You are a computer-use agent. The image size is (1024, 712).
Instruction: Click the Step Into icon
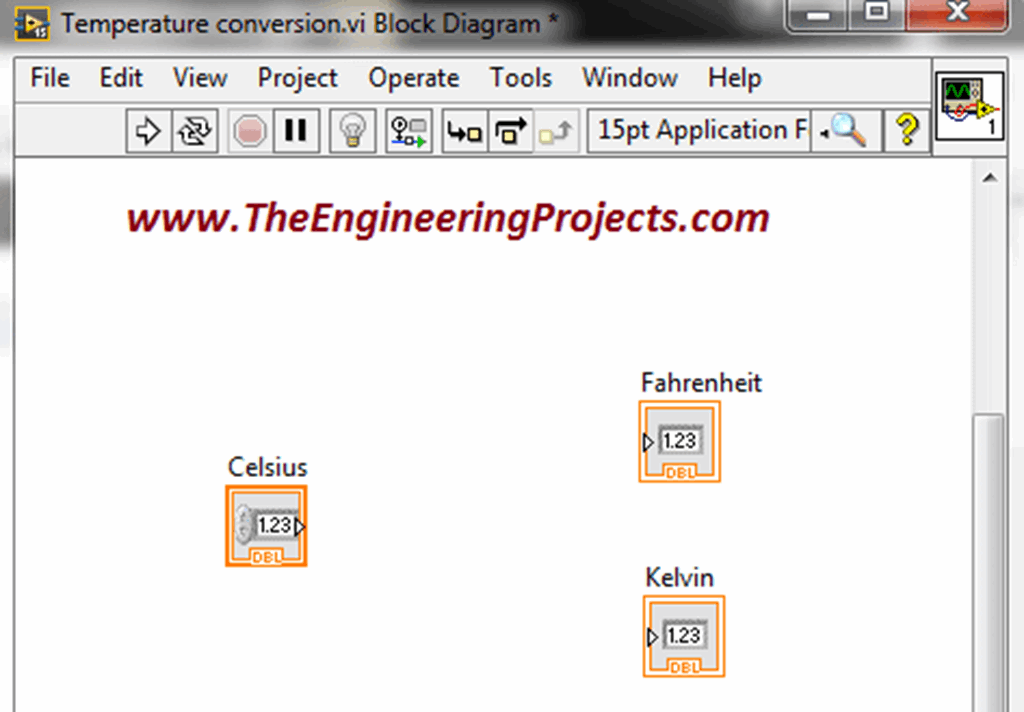463,130
